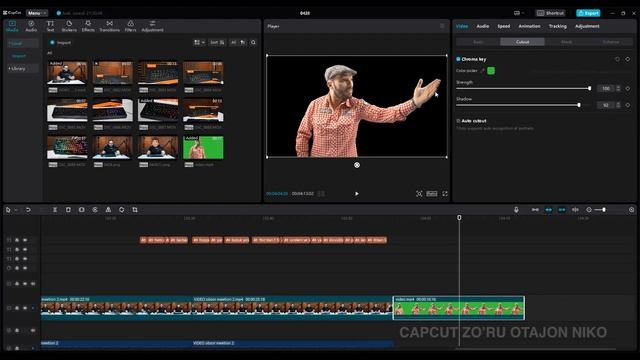Click the player aspect ratio icon
Image resolution: width=640 pixels, height=360 pixels.
pyautogui.click(x=432, y=194)
